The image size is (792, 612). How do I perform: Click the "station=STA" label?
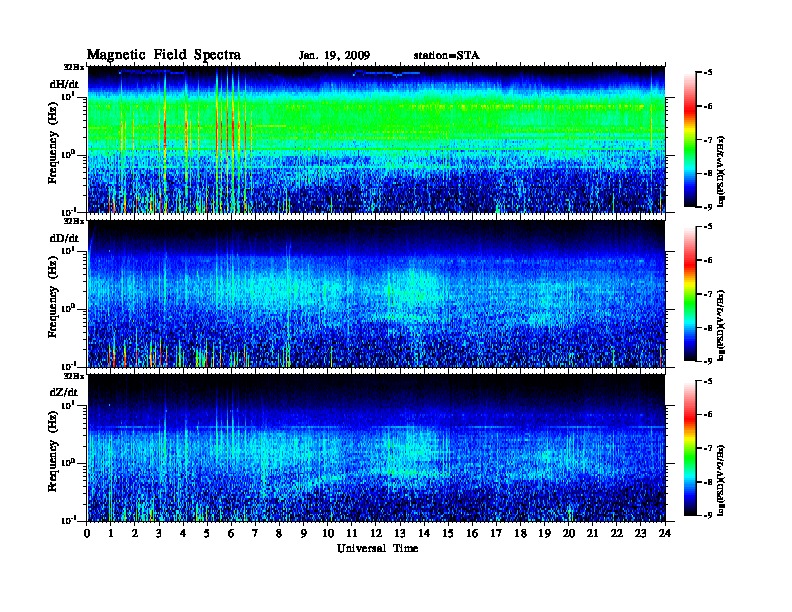[x=447, y=55]
